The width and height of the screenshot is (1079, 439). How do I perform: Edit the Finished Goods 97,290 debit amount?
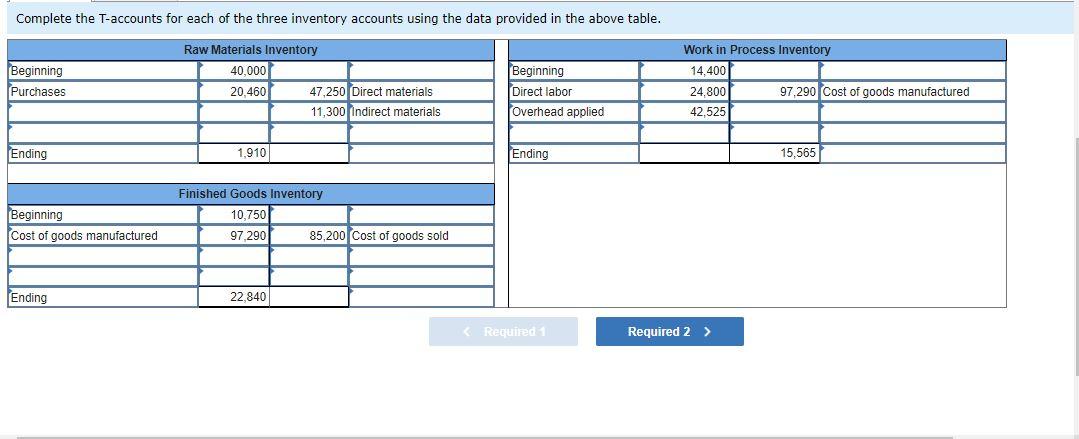click(x=234, y=236)
